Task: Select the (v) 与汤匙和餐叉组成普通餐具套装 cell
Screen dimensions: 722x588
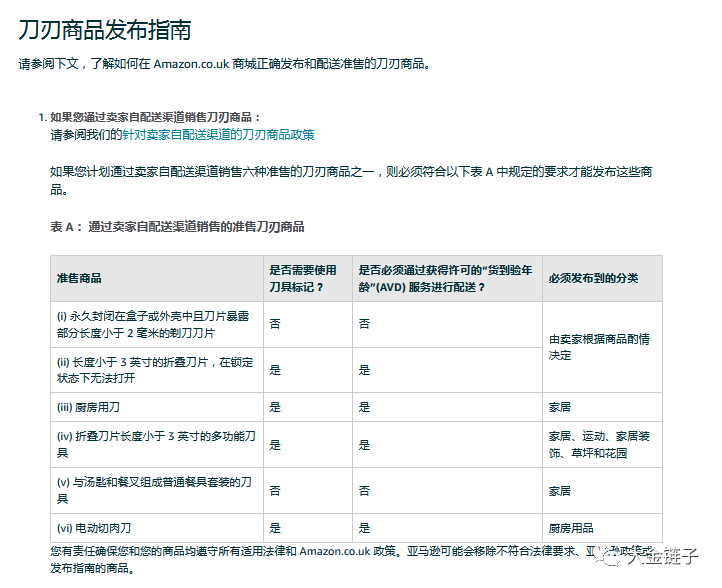Action: coord(157,491)
